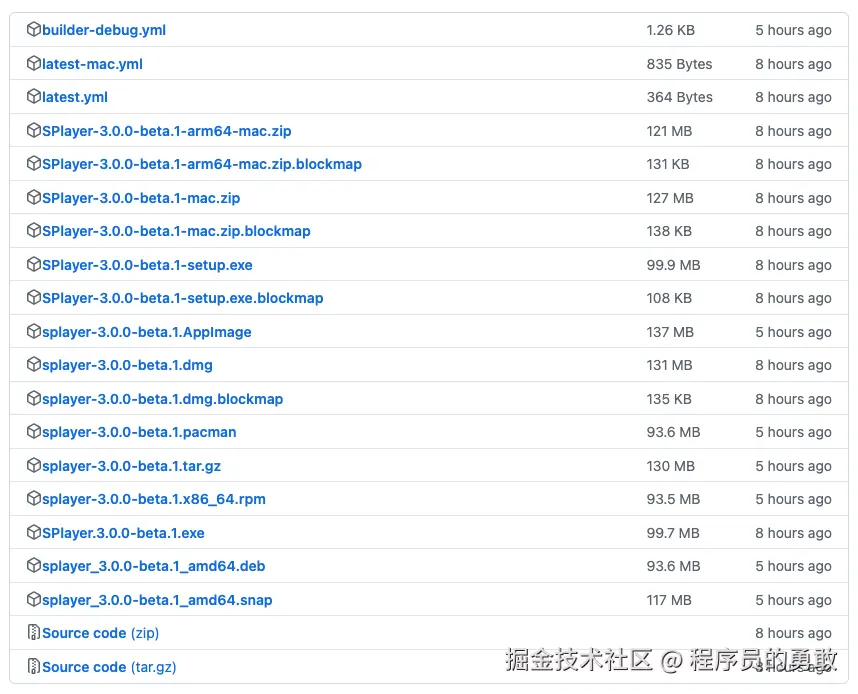Download splayer-3.0.0-beta.1.AppImage
This screenshot has width=858, height=694.
147,332
